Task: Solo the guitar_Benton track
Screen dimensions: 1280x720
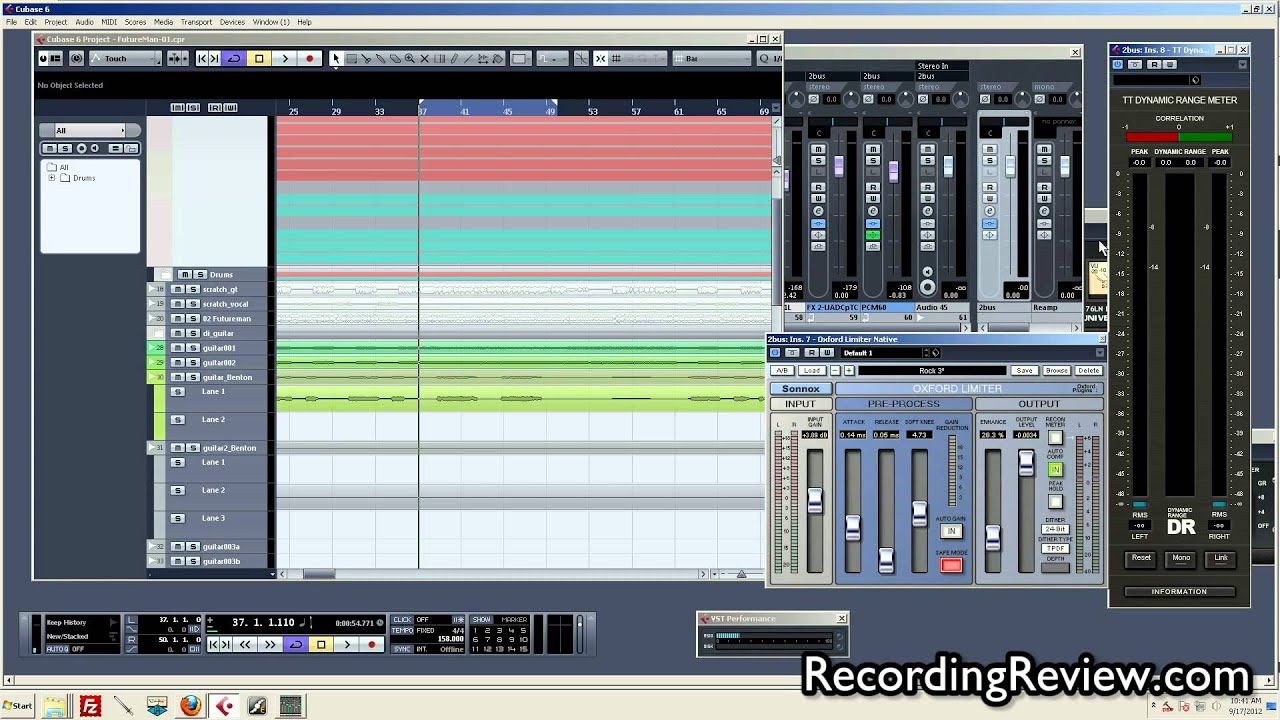Action: pos(193,377)
